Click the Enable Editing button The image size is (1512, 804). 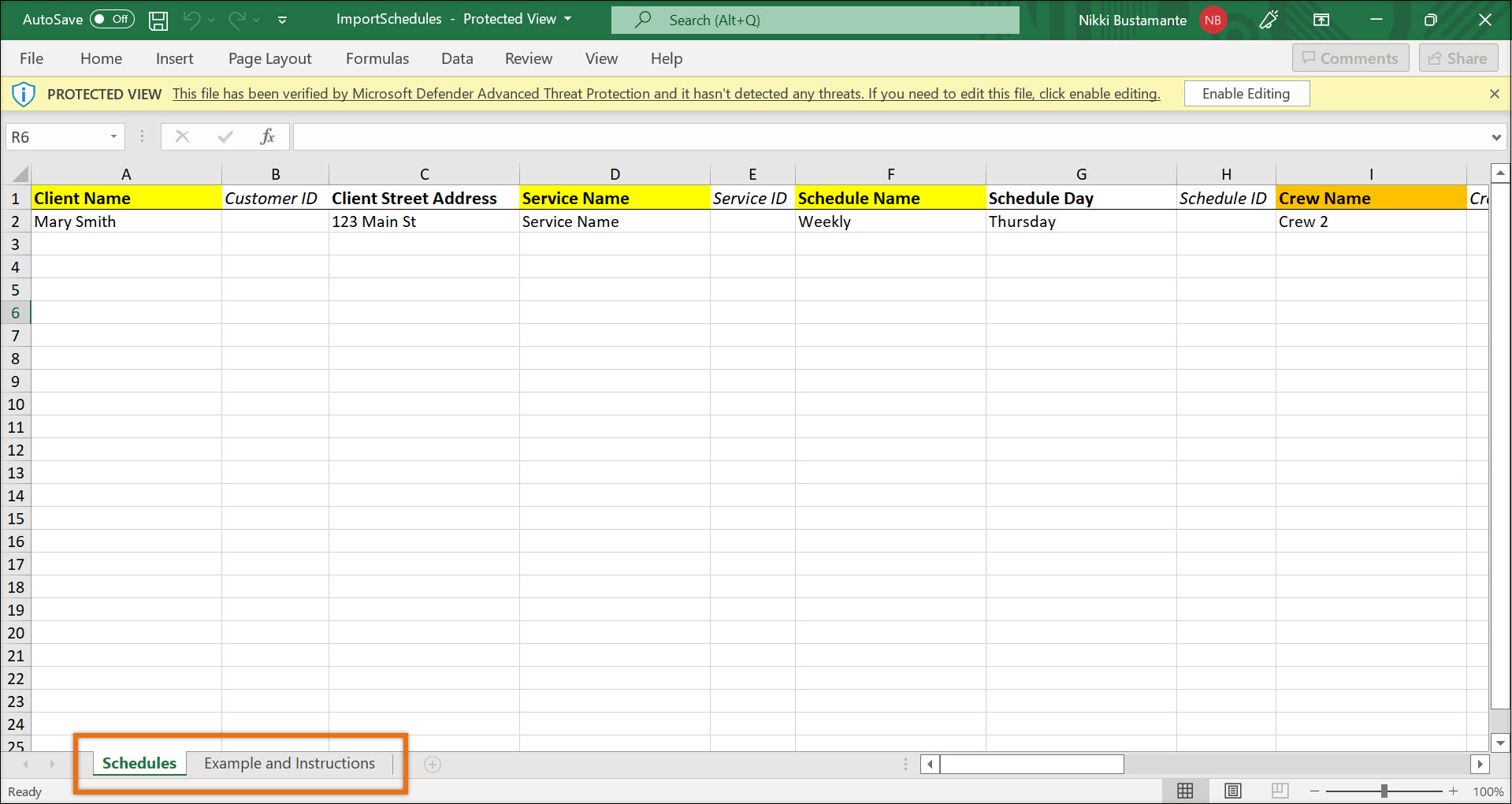click(1246, 94)
